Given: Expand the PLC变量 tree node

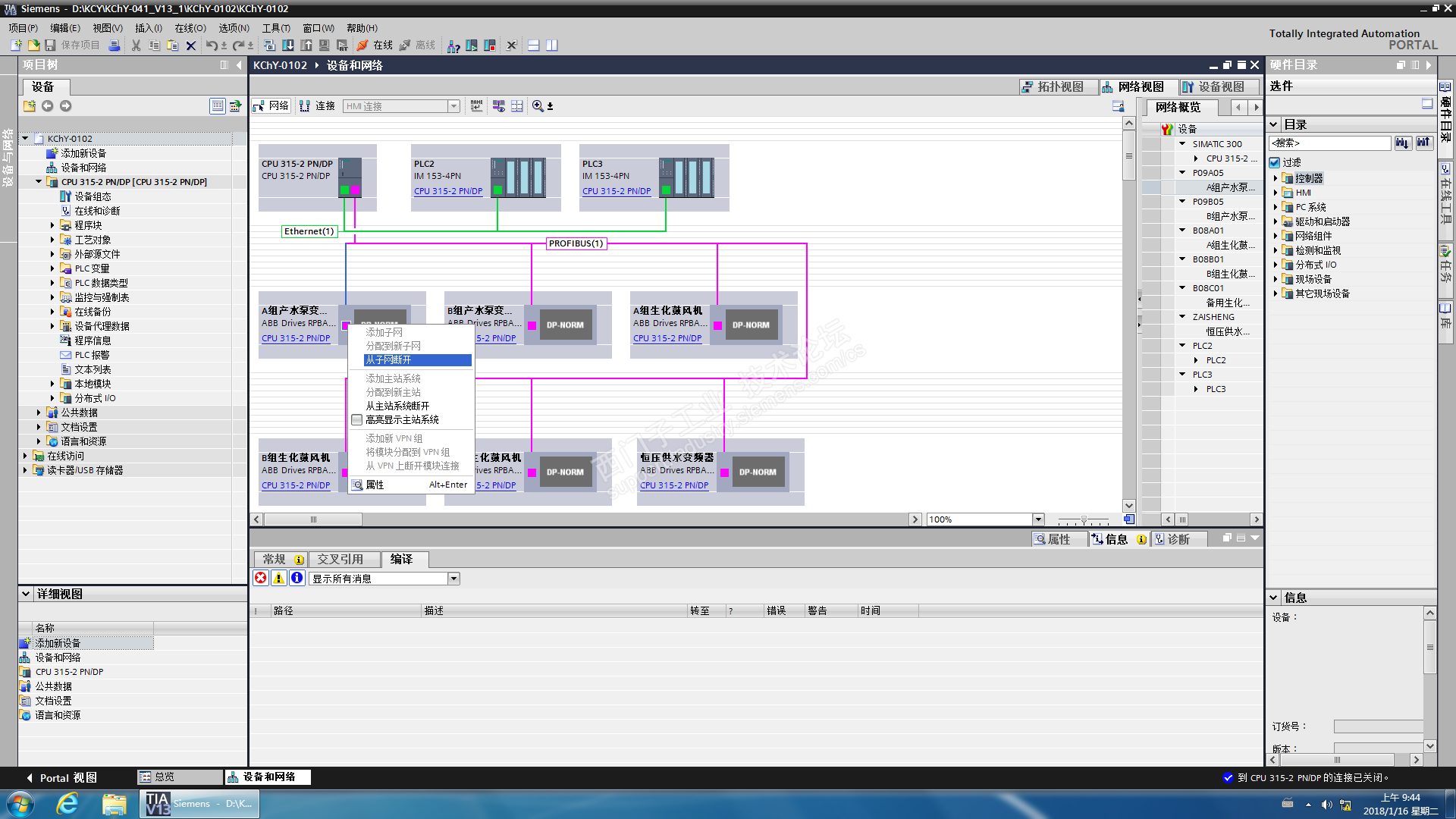Looking at the screenshot, I should (52, 268).
